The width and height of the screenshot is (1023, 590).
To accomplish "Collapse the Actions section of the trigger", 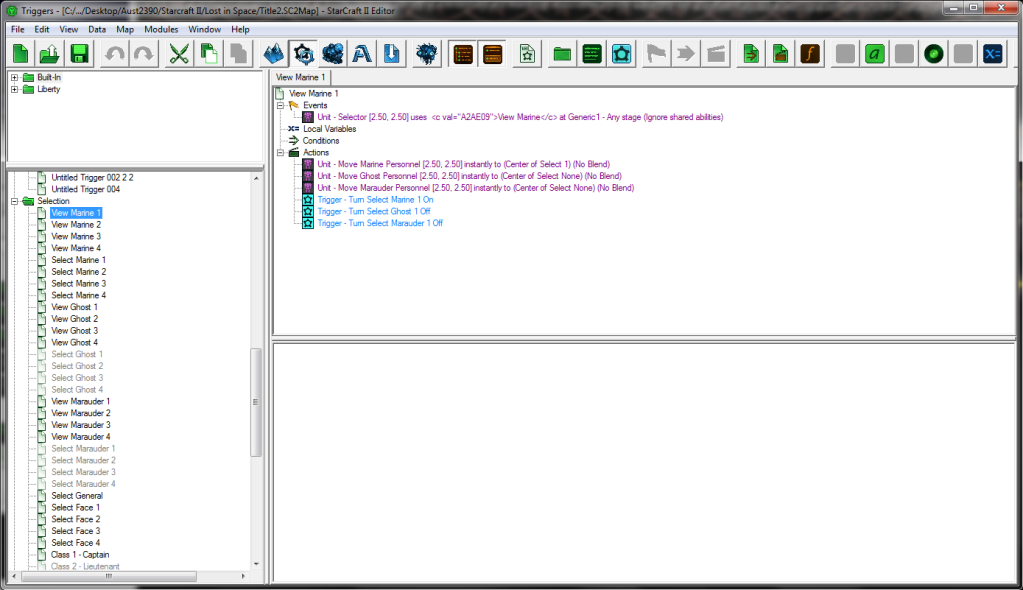I will click(281, 153).
